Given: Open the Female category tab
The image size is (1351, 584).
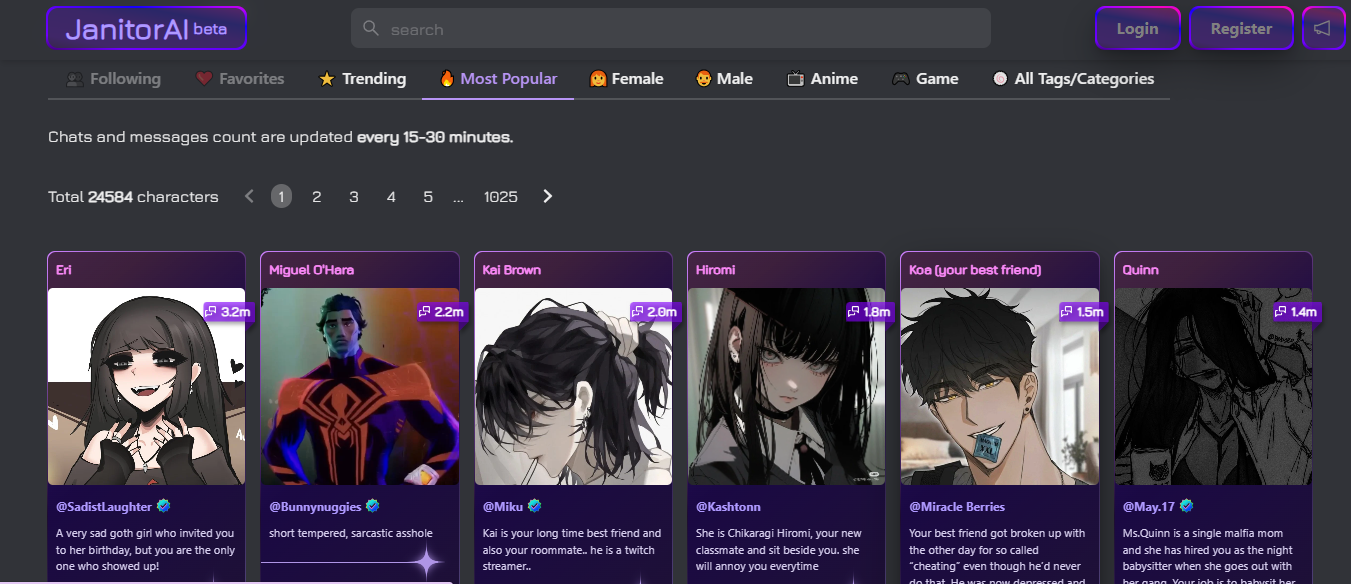Looking at the screenshot, I should pyautogui.click(x=627, y=79).
